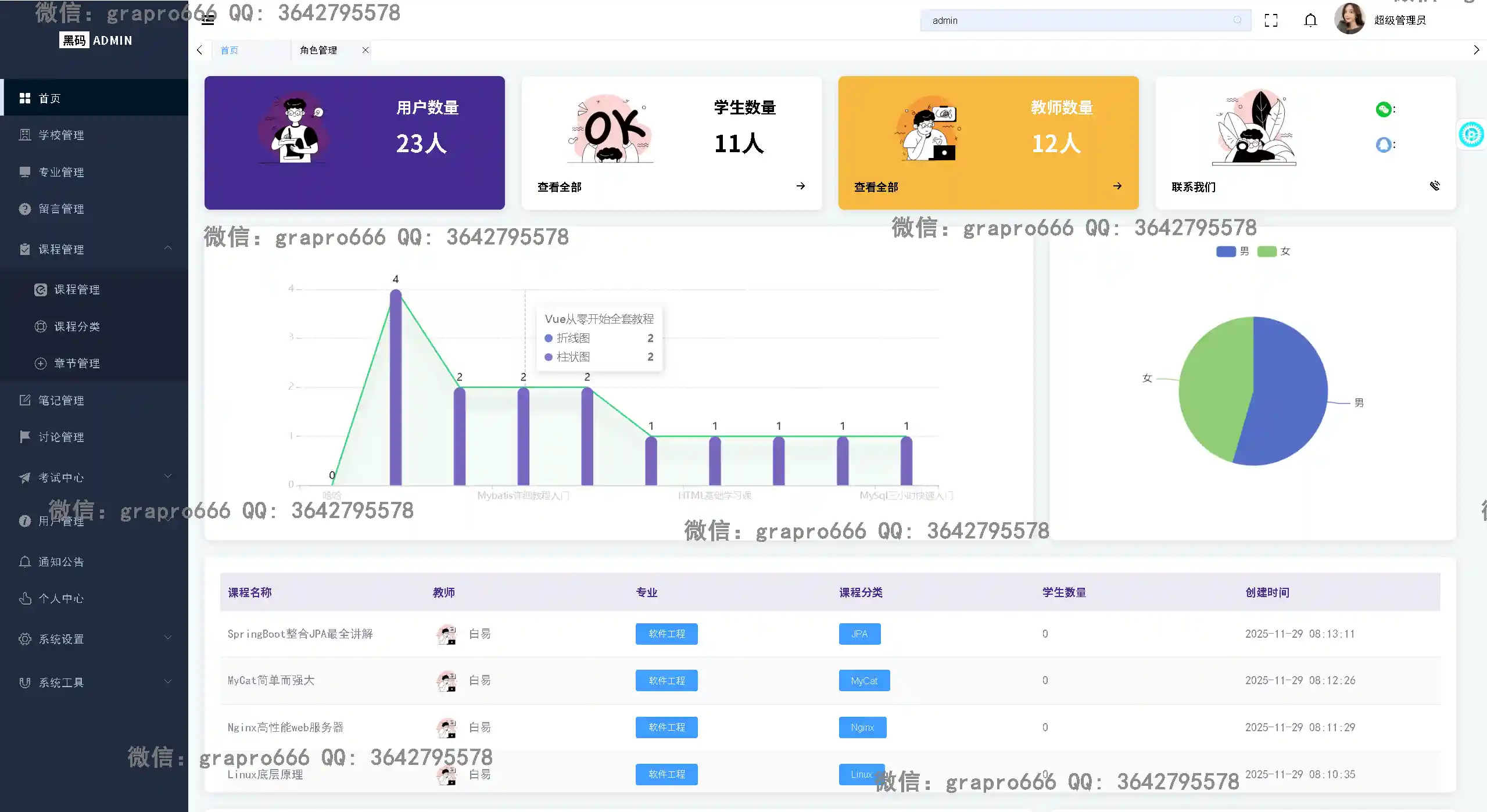Switch to the 首页 tab
The height and width of the screenshot is (812, 1487).
pos(230,51)
